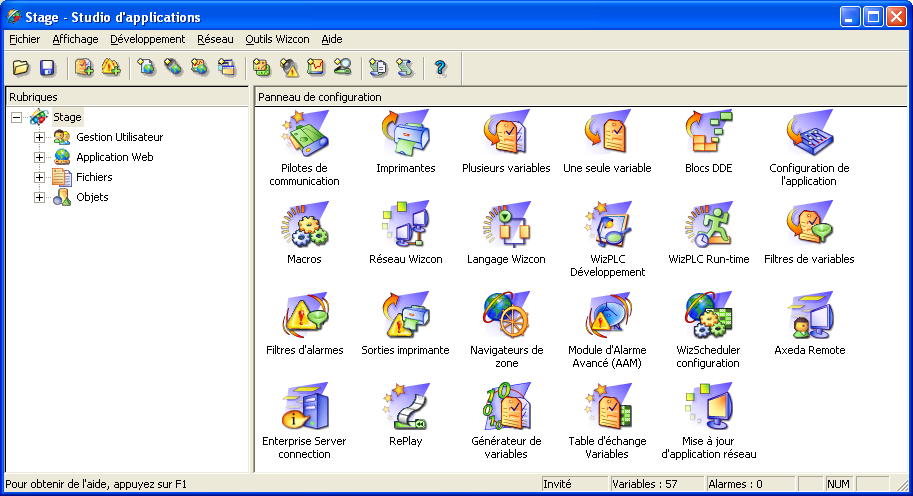Open the Développement menu

pos(147,39)
